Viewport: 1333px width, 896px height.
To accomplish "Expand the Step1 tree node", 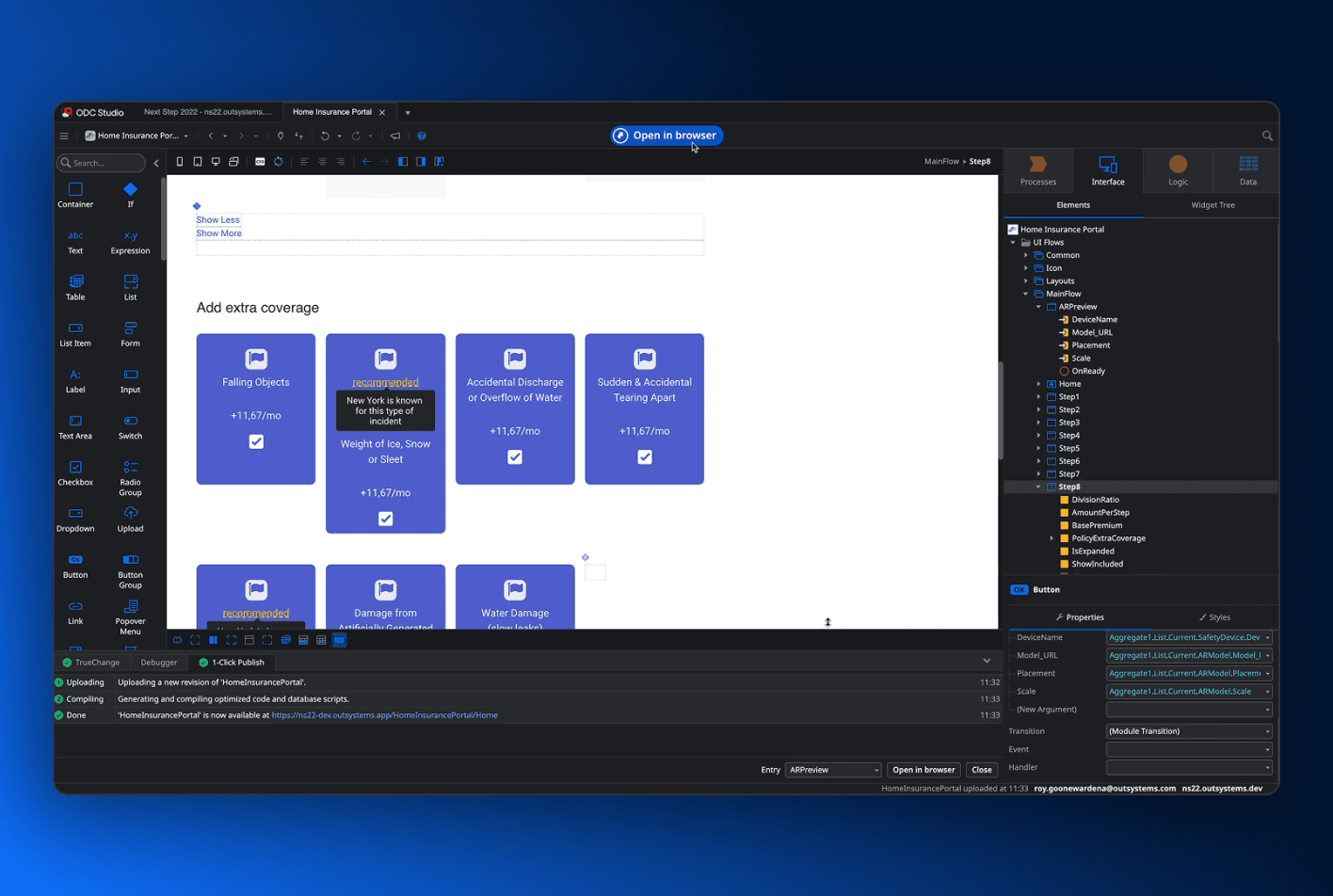I will point(1039,397).
